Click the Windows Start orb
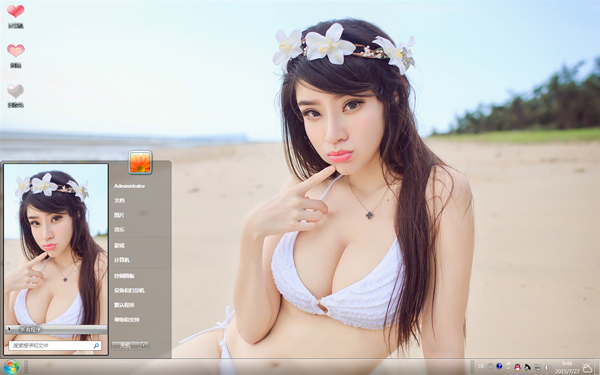The width and height of the screenshot is (600, 375). point(11,367)
